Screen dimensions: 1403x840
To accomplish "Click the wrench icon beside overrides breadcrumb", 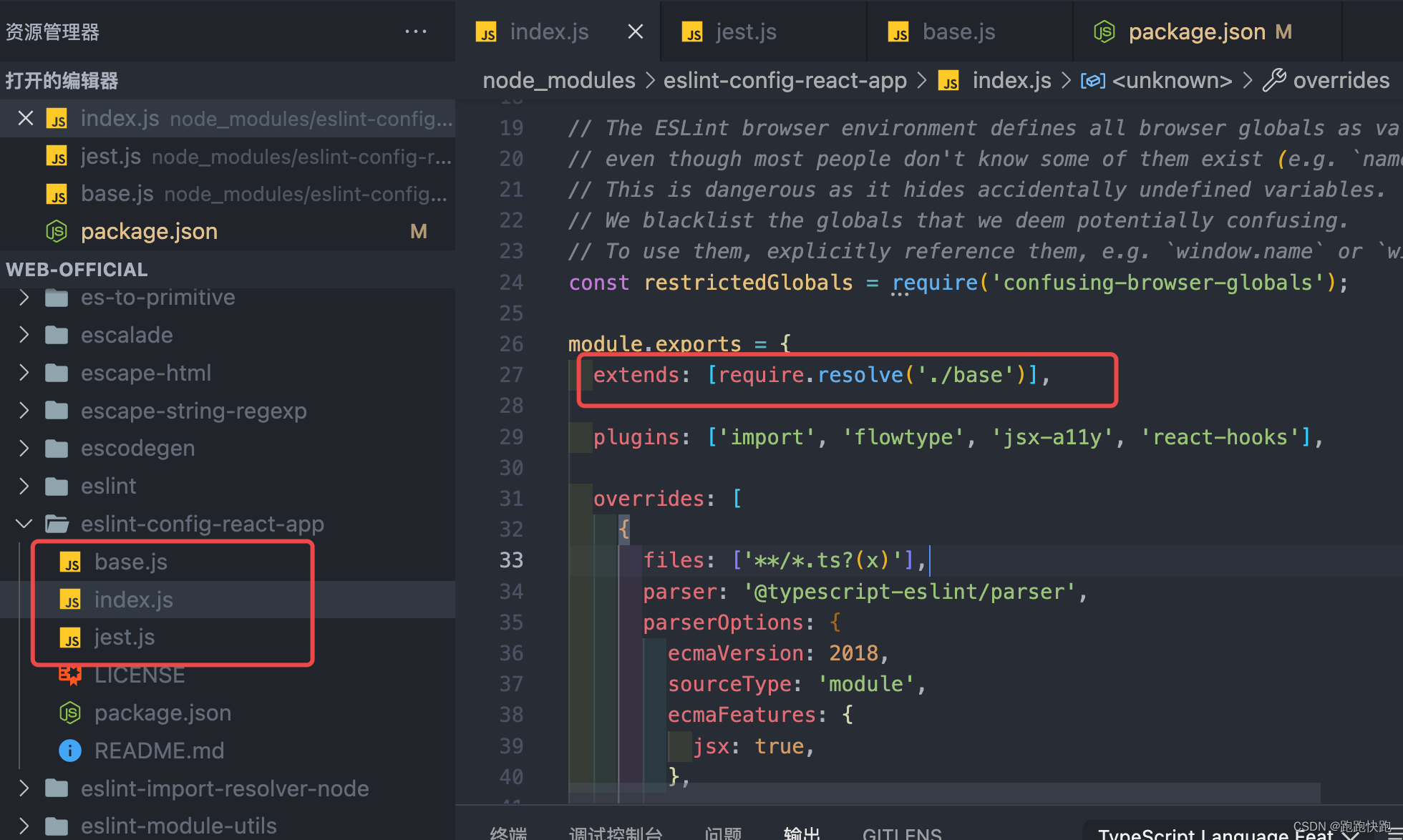I will pyautogui.click(x=1274, y=80).
